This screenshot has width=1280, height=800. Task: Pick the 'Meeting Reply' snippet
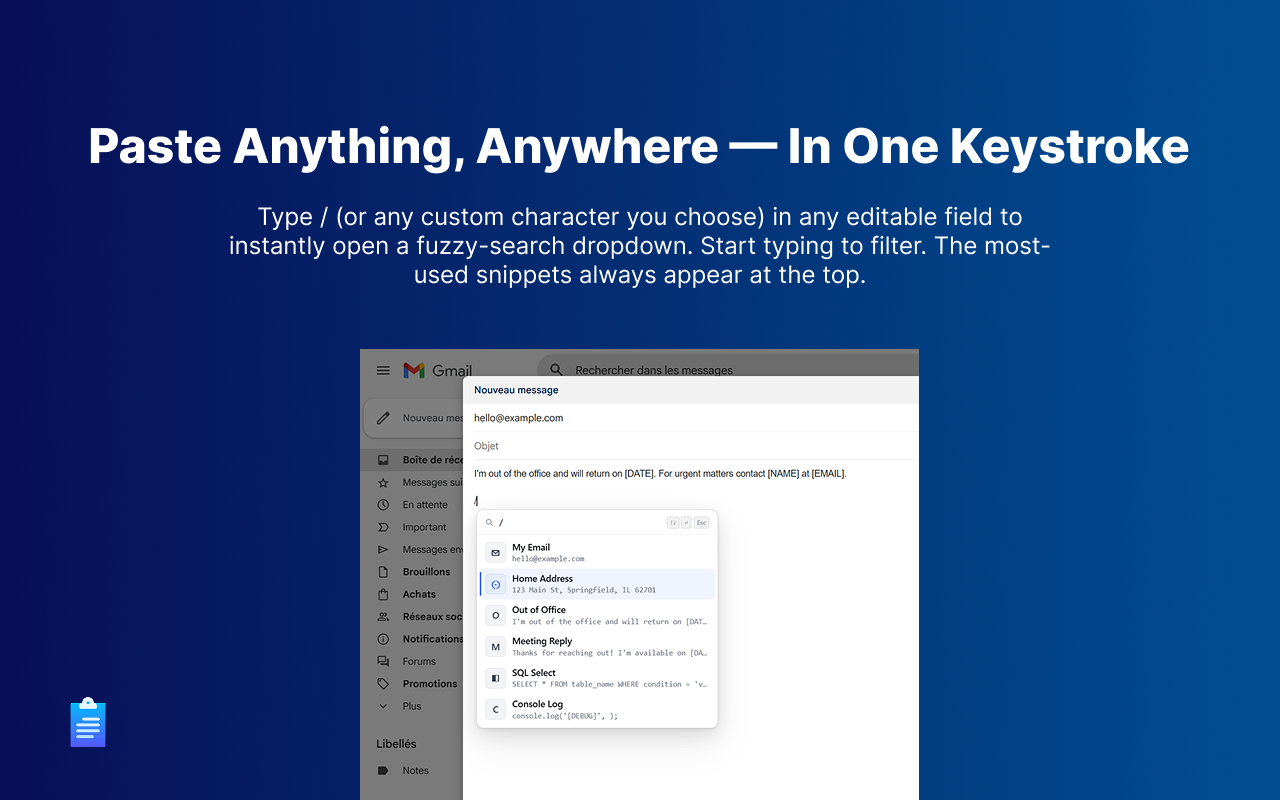597,647
